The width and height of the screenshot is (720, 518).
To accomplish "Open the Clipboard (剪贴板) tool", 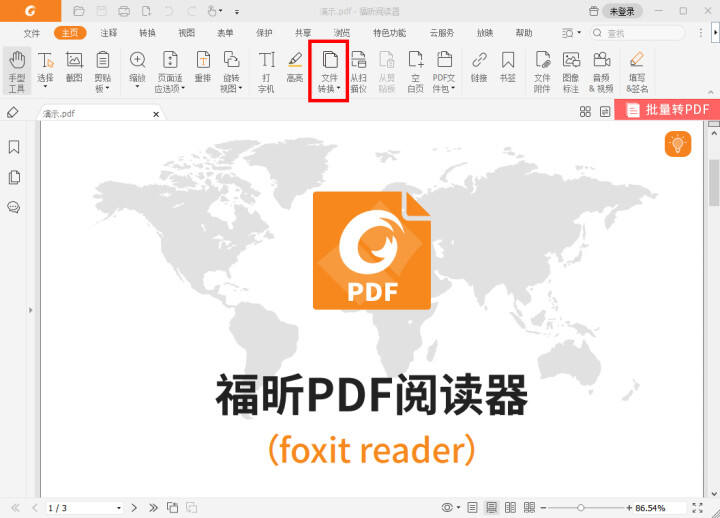I will [x=103, y=71].
